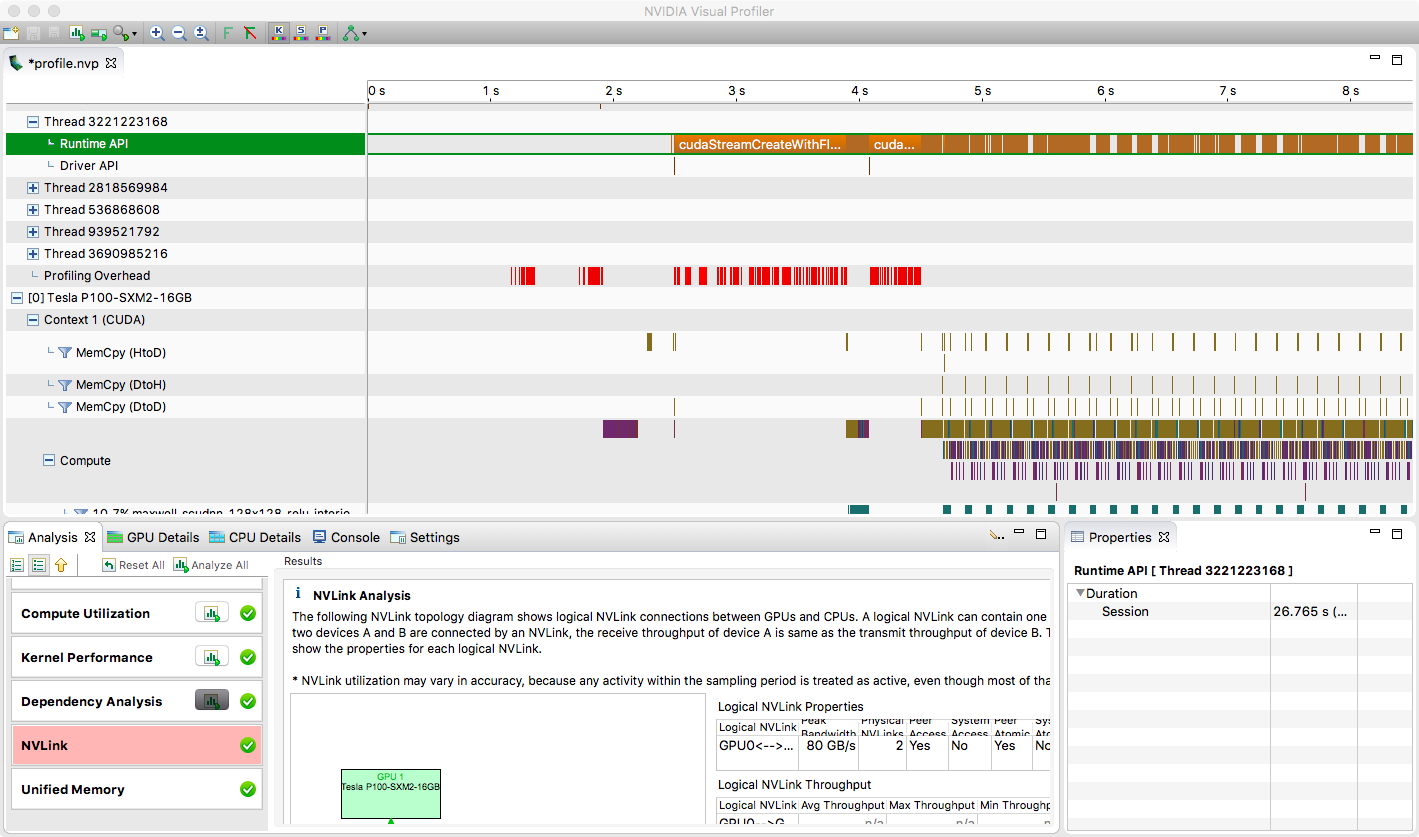Zoom in on the timeline
Image resolution: width=1419 pixels, height=837 pixels.
pyautogui.click(x=156, y=32)
